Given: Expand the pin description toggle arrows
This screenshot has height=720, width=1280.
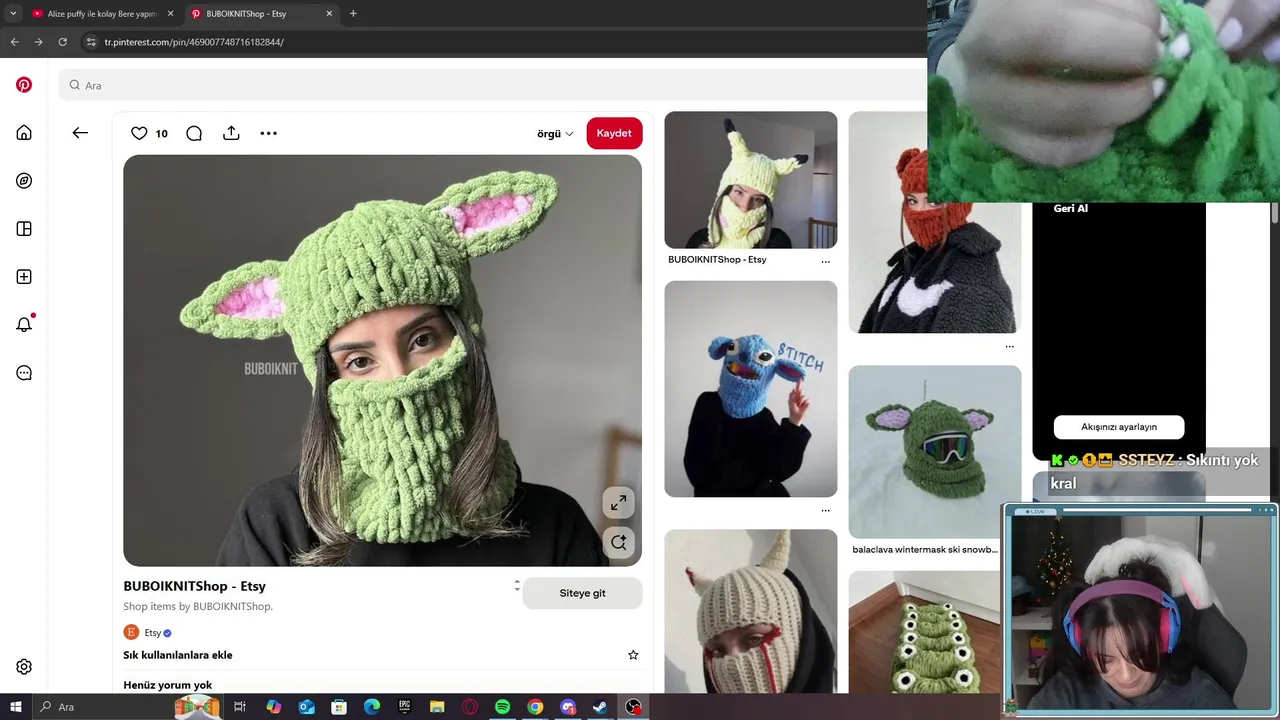Looking at the screenshot, I should 517,585.
